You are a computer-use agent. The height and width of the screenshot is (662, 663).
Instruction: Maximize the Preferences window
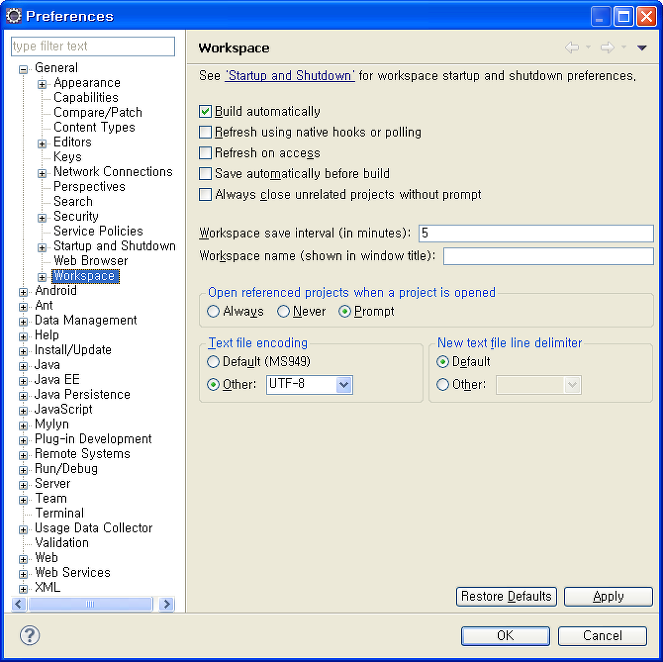[x=623, y=17]
